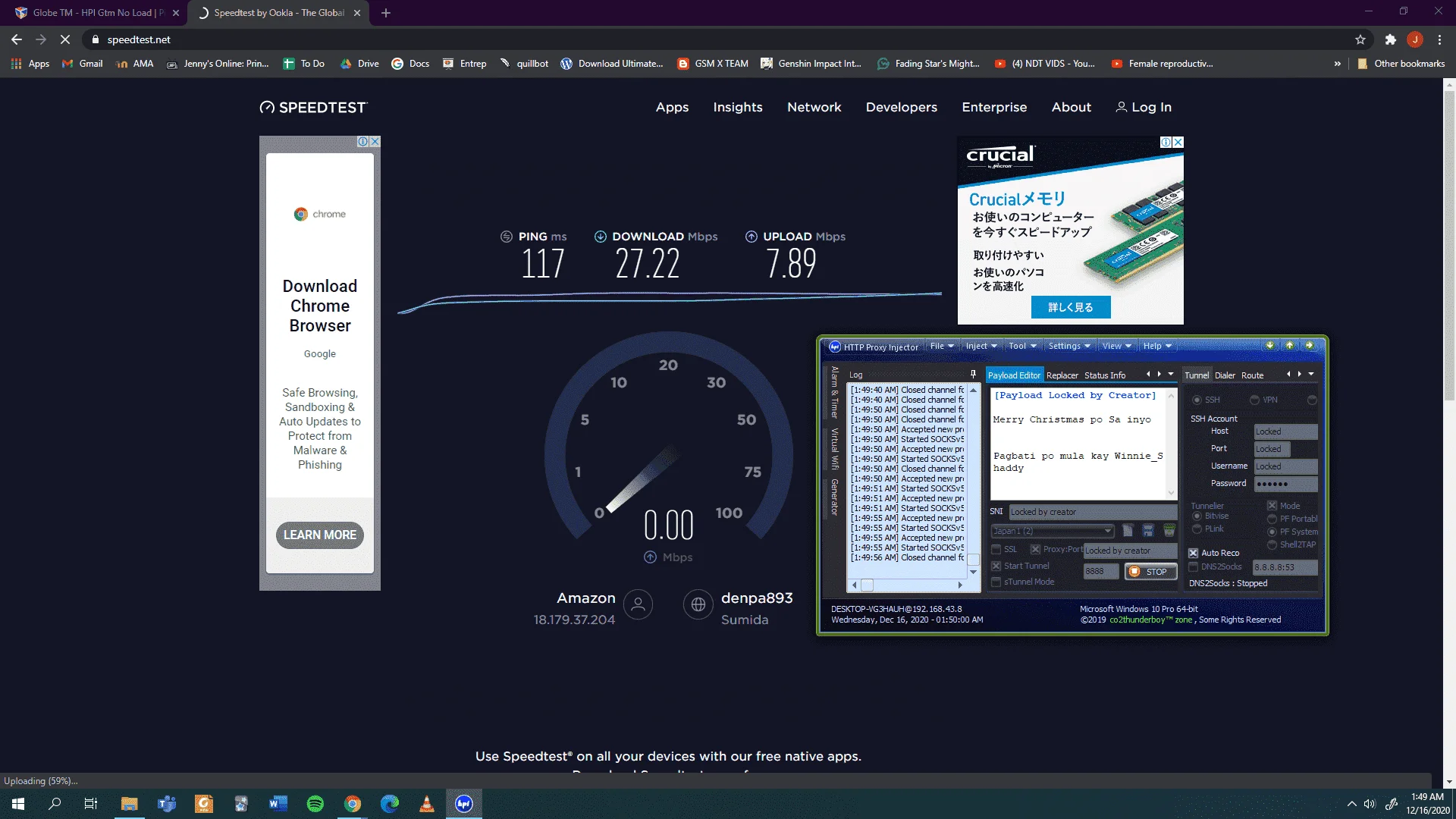Click Log In on Speedtest
This screenshot has height=819, width=1456.
point(1144,107)
